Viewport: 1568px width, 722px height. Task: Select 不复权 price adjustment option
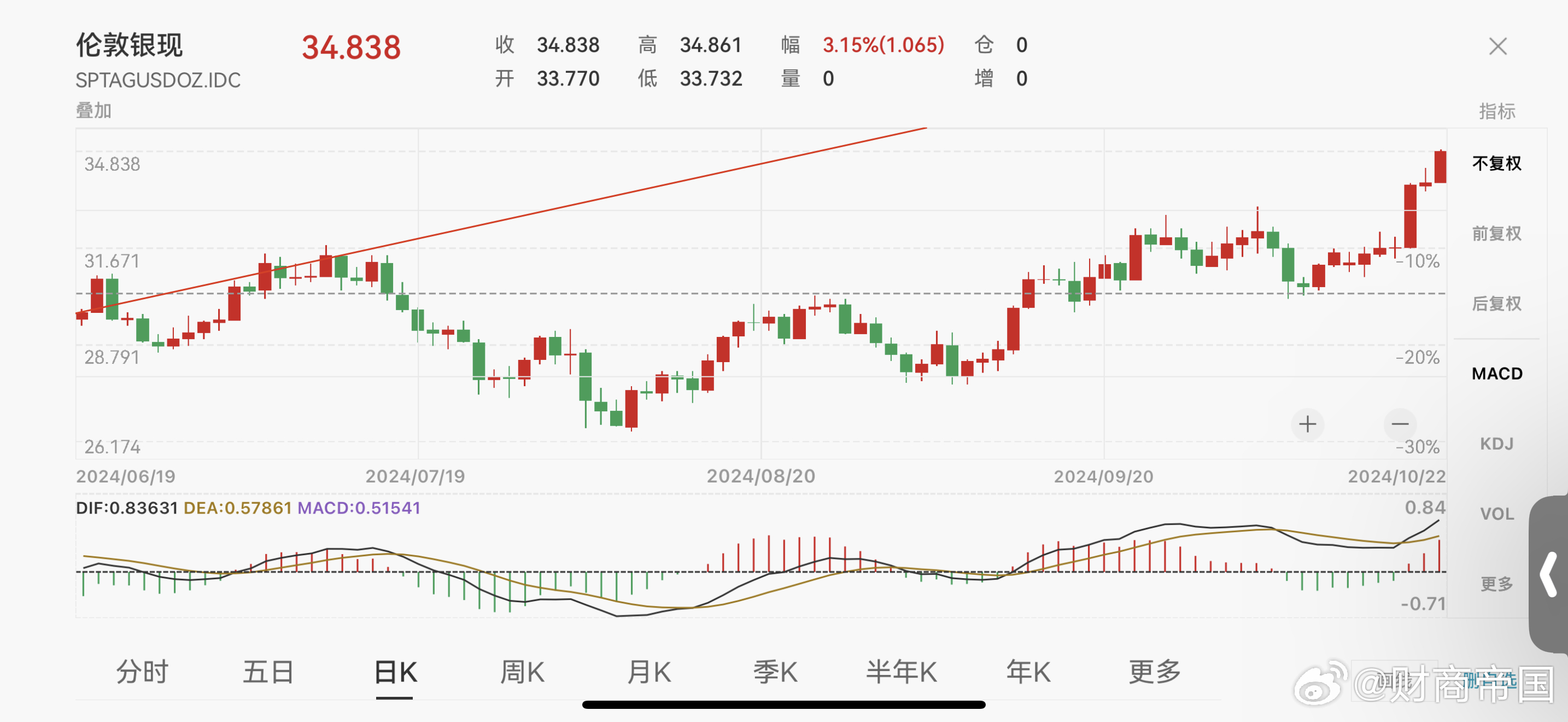(1496, 163)
